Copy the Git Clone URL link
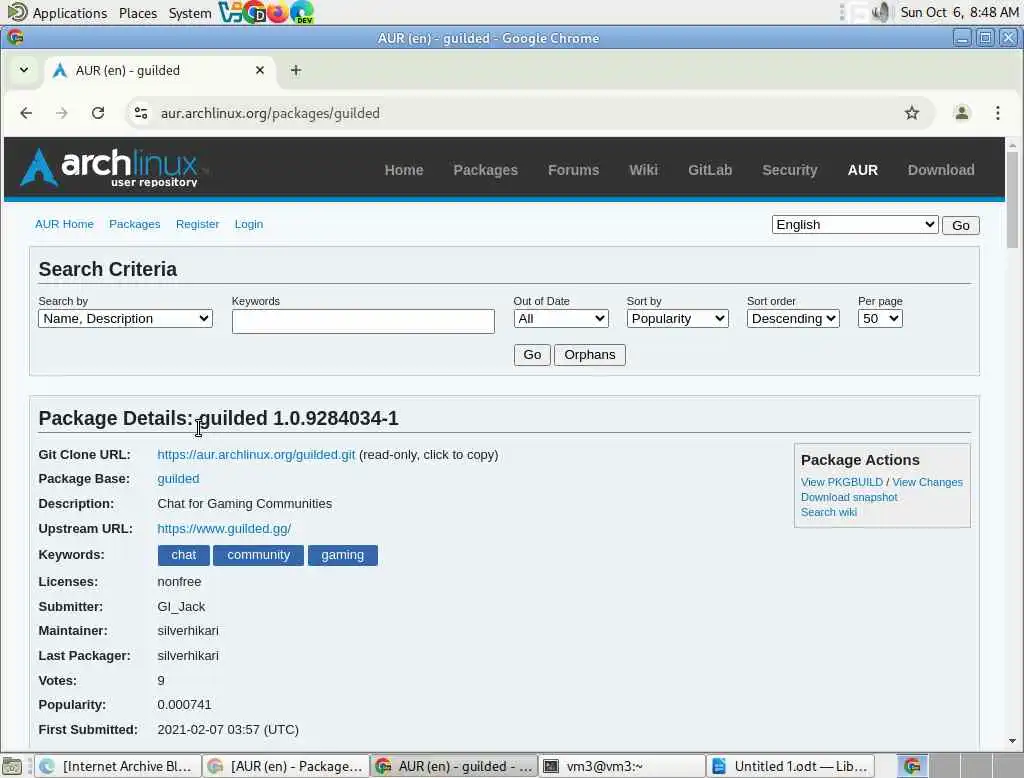 click(256, 455)
